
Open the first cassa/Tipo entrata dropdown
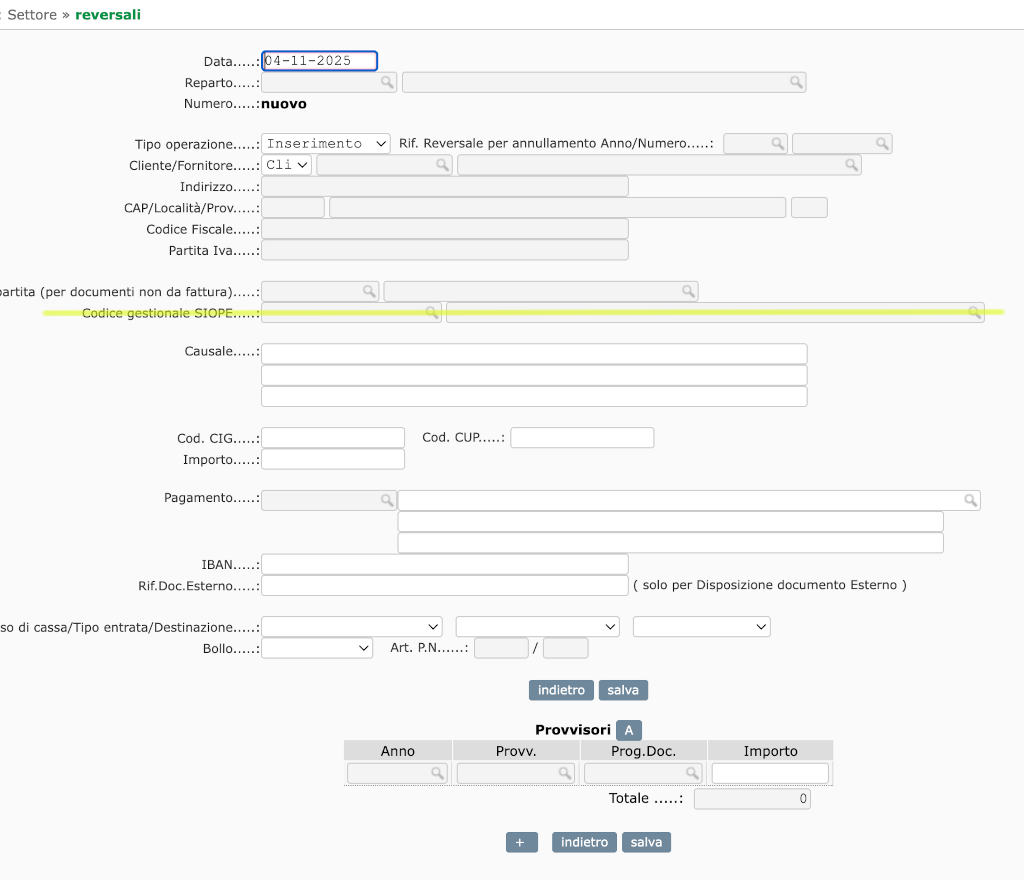tap(351, 627)
